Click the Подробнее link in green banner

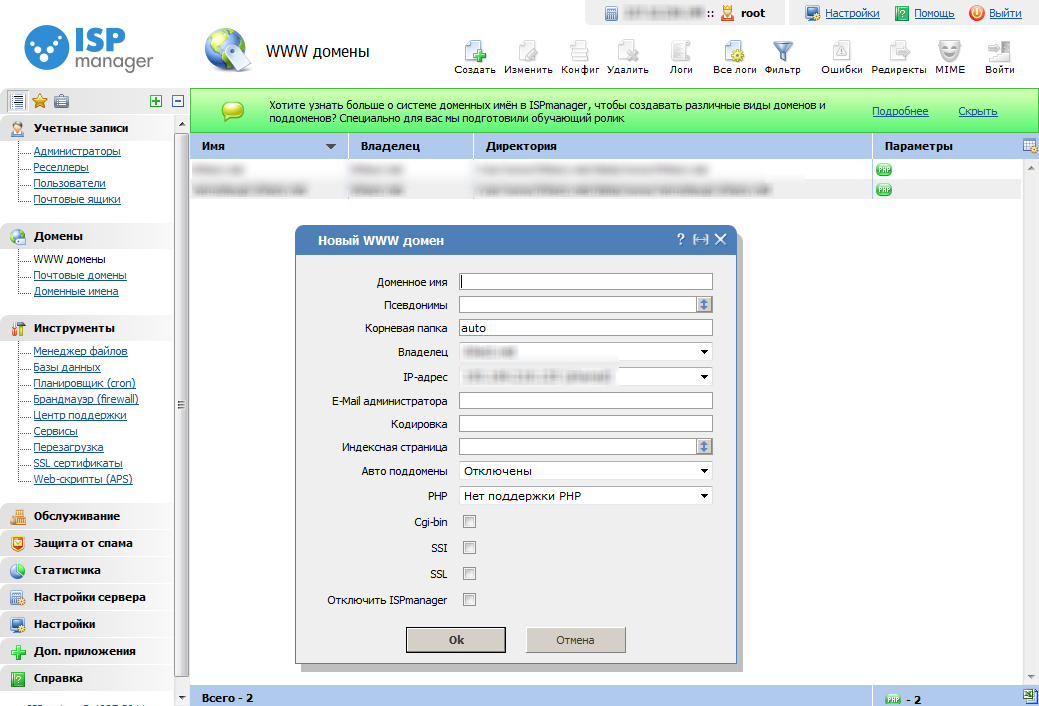(900, 111)
